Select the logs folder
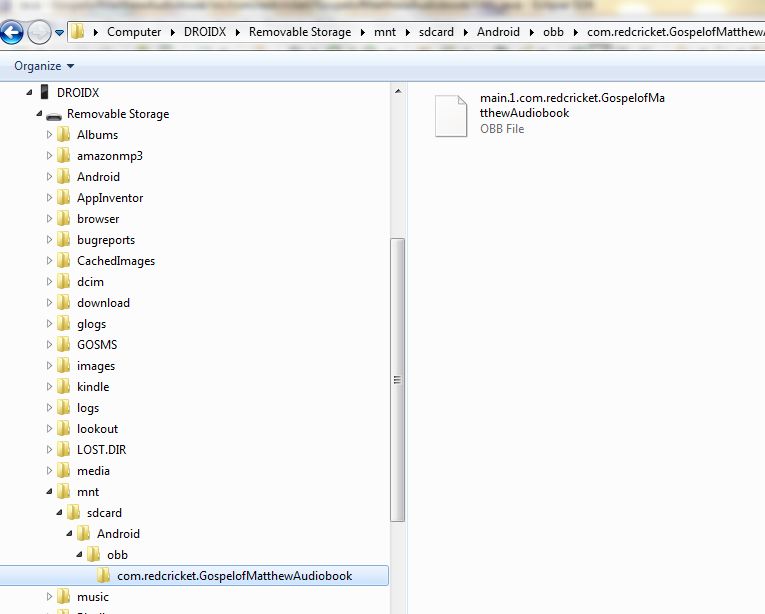 coord(88,408)
